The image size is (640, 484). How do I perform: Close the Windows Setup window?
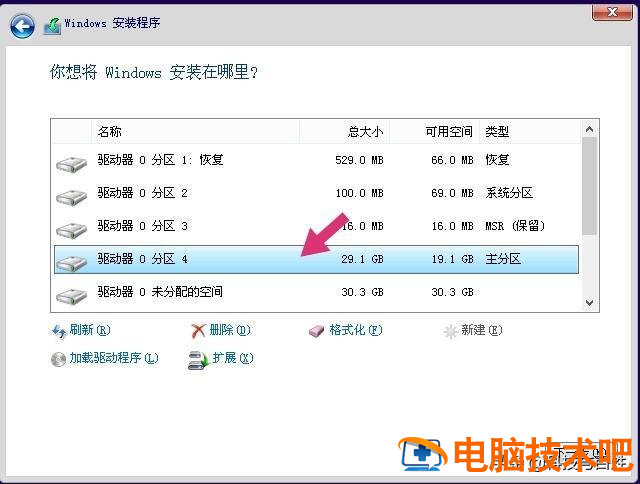pos(612,12)
